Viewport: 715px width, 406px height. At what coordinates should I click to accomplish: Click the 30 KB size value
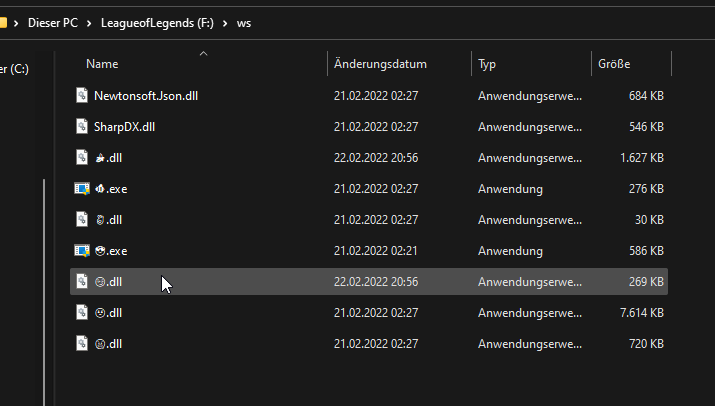point(649,220)
